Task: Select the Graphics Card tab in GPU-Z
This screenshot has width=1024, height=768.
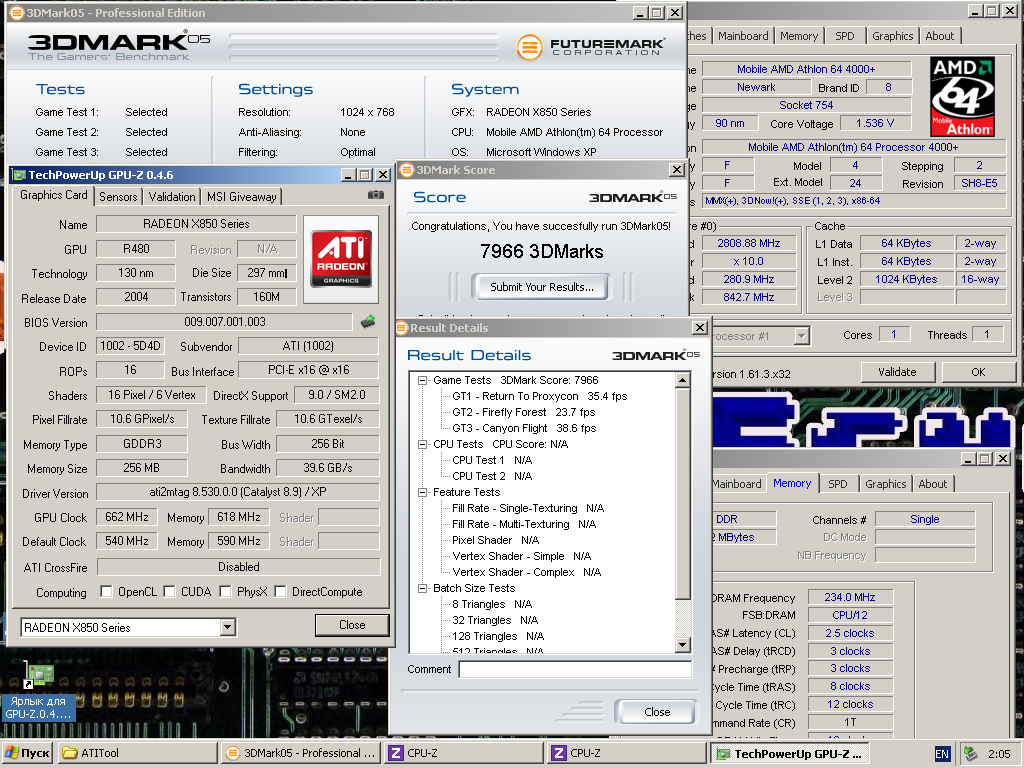Action: pos(54,195)
